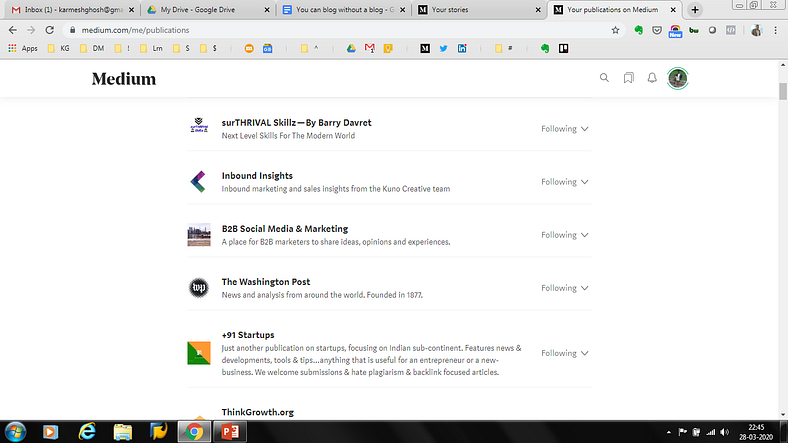The height and width of the screenshot is (443, 788).
Task: Open the Google Drive bookmark icon
Action: tap(351, 48)
